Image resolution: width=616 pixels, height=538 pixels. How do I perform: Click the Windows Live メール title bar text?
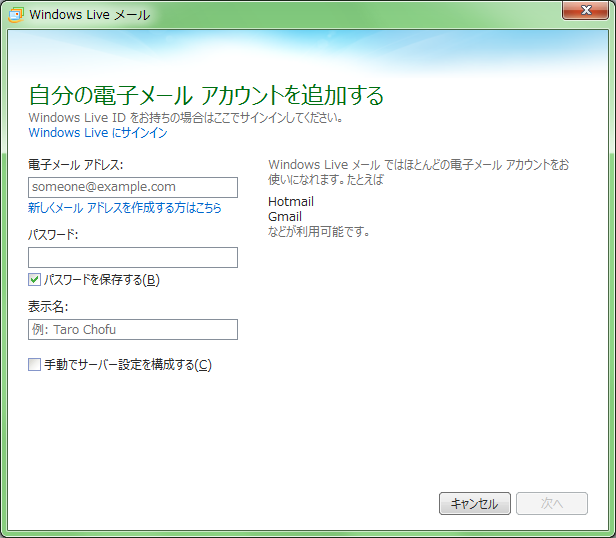coord(90,15)
